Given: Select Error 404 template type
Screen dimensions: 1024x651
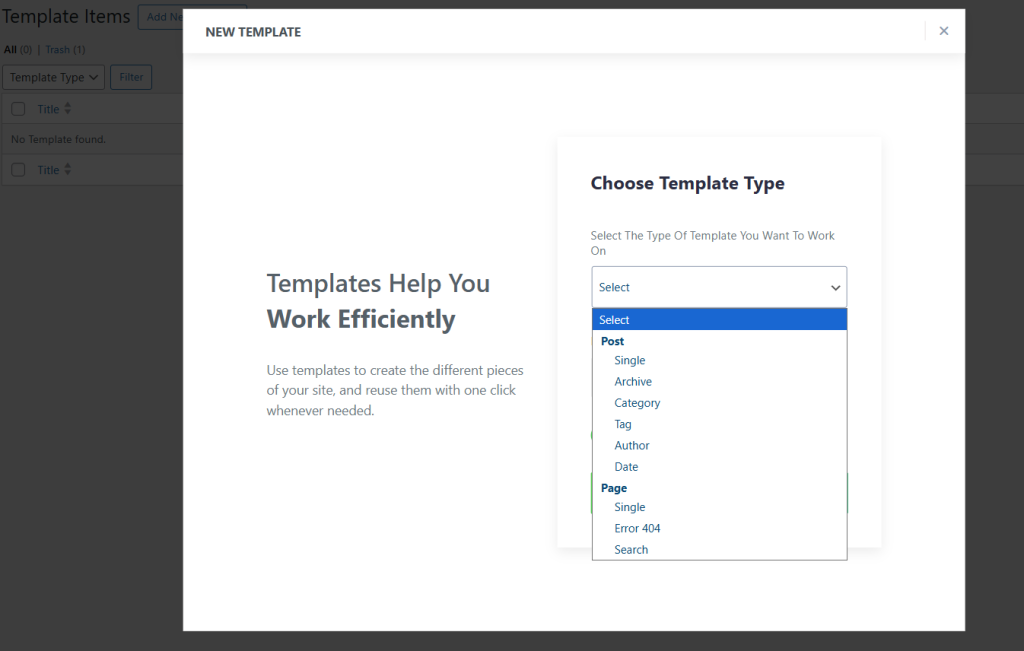Looking at the screenshot, I should 637,528.
